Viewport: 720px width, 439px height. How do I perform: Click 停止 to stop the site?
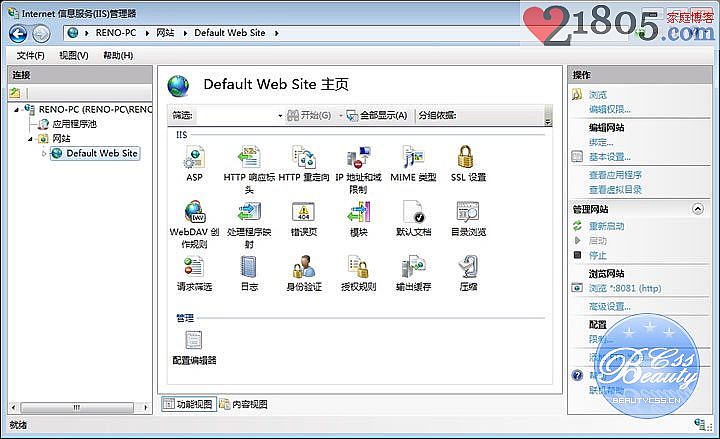pyautogui.click(x=598, y=255)
